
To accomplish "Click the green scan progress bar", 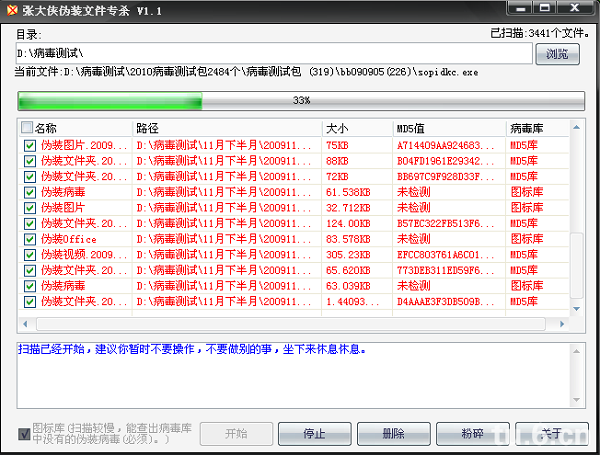I will pyautogui.click(x=300, y=101).
